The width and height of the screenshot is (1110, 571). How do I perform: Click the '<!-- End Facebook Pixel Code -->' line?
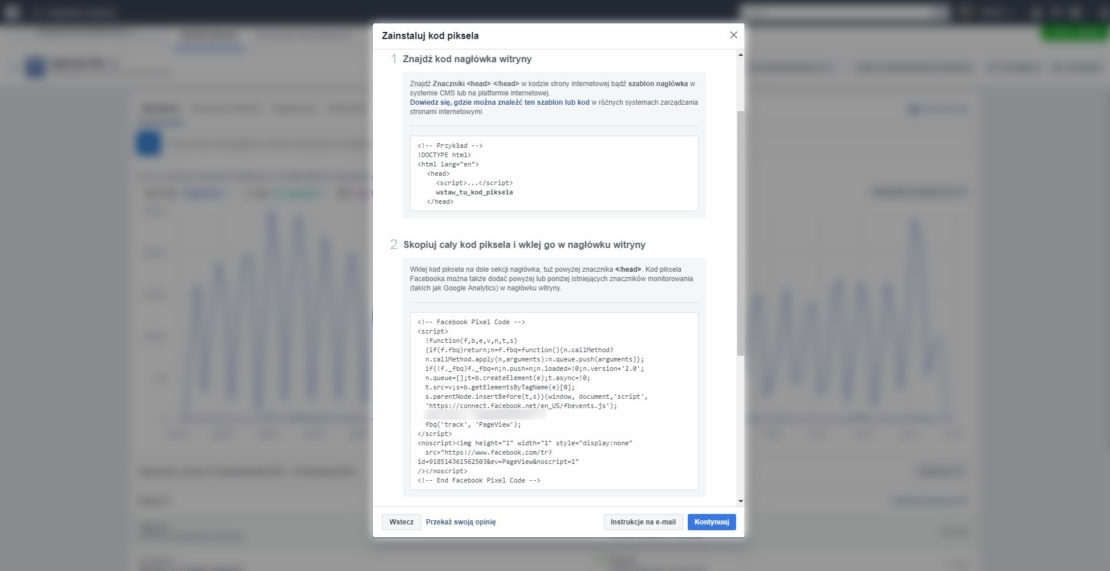coord(479,480)
